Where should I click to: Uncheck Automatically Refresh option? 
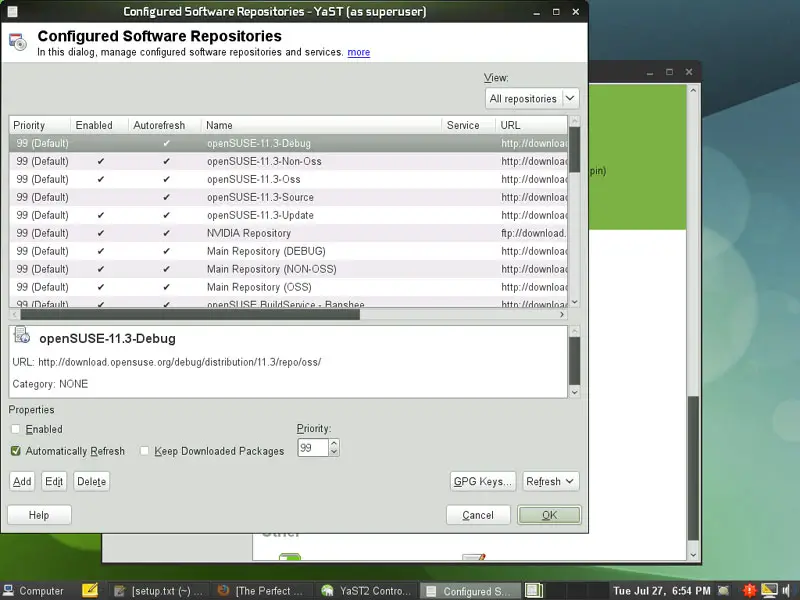[16, 451]
